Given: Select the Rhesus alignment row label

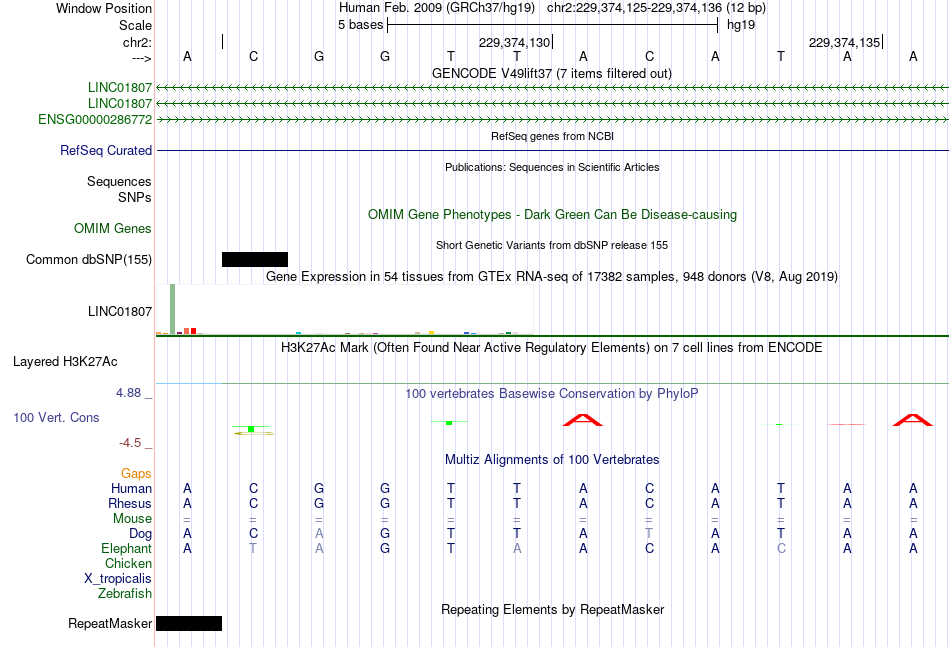Looking at the screenshot, I should coord(130,503).
